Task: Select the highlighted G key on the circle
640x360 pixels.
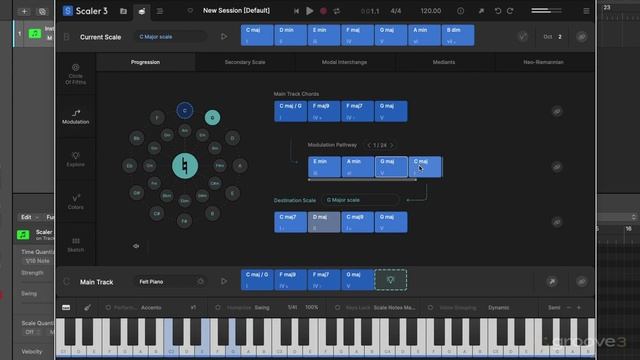Action: coord(212,118)
